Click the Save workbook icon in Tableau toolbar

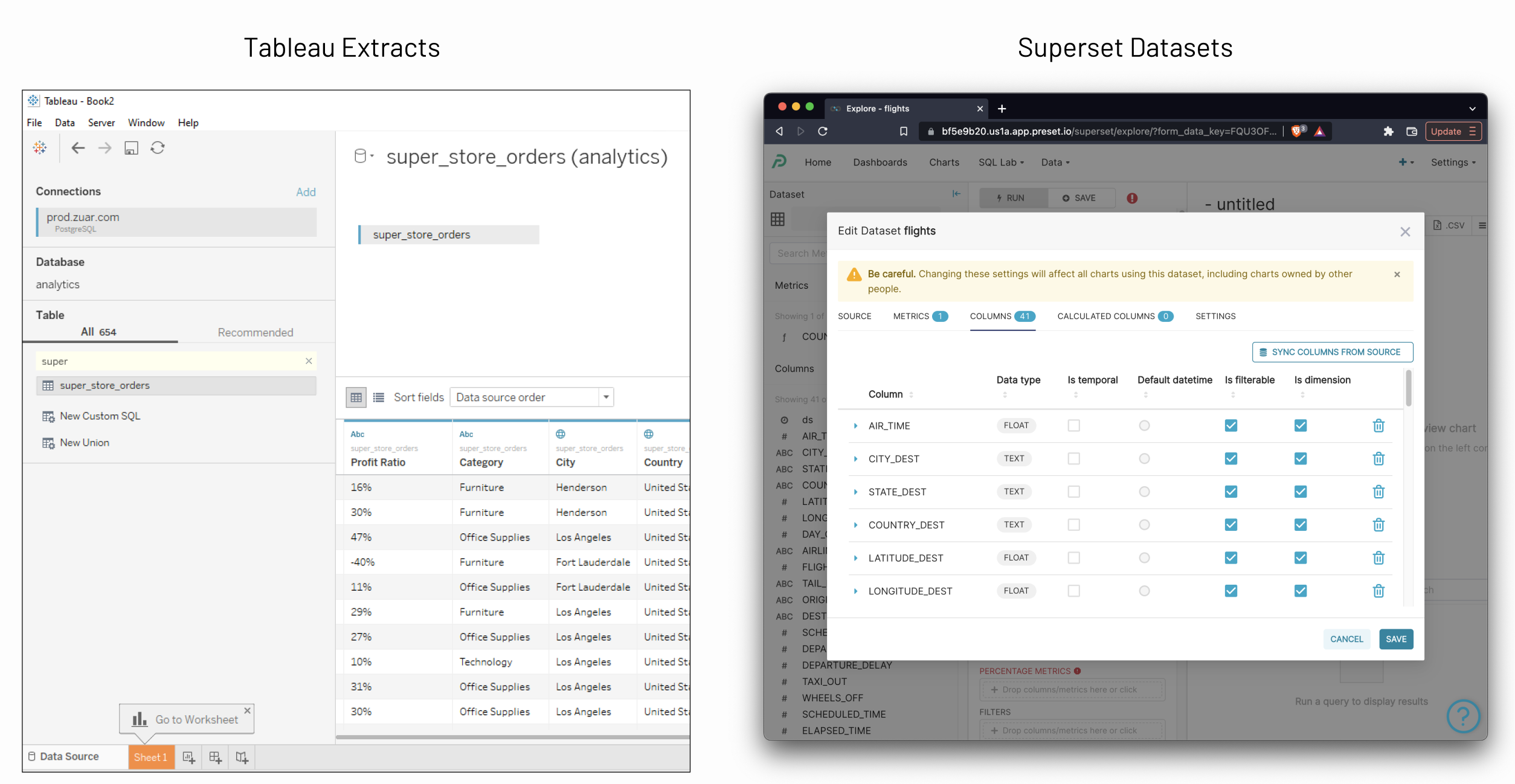click(x=131, y=148)
